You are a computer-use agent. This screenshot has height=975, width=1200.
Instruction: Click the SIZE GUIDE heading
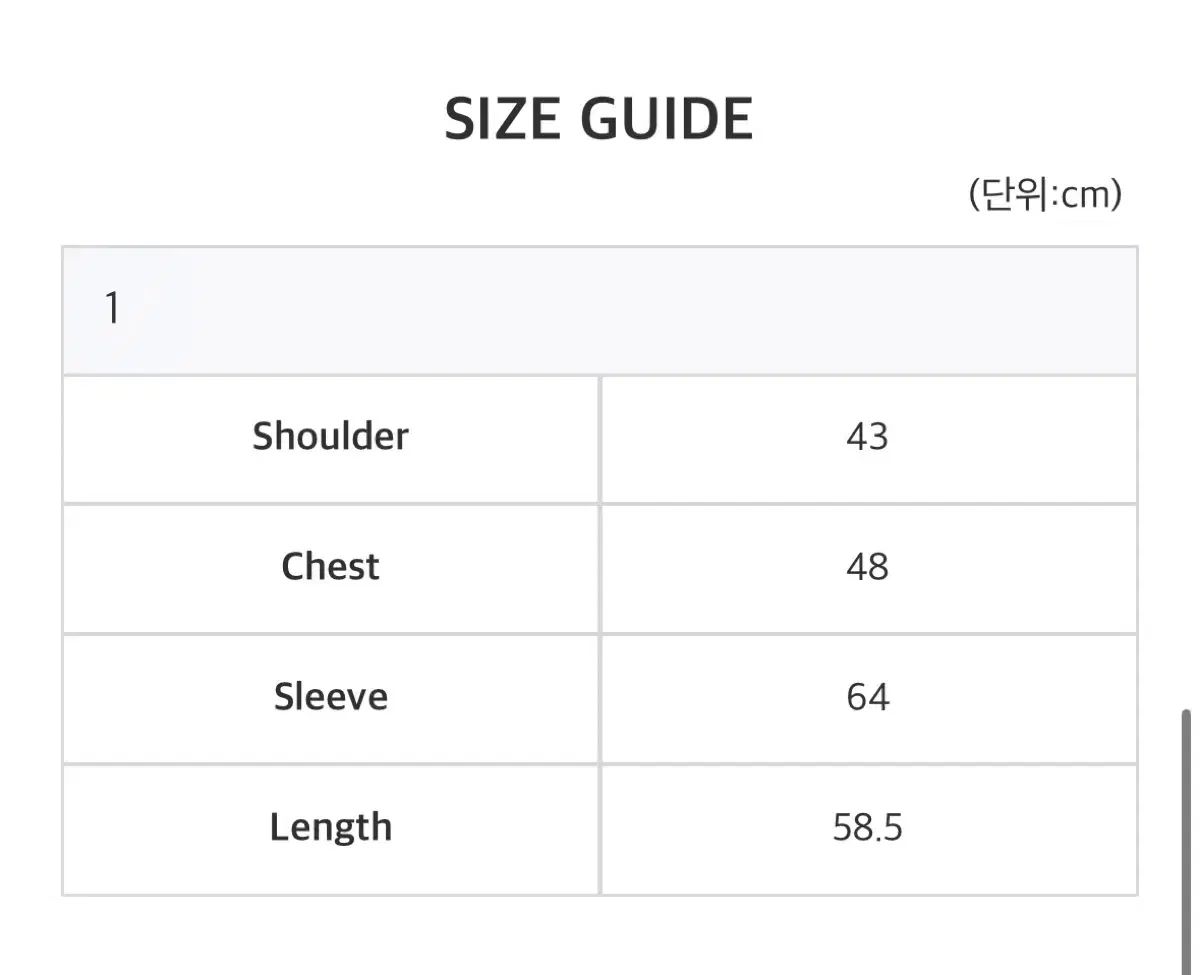[x=598, y=120]
